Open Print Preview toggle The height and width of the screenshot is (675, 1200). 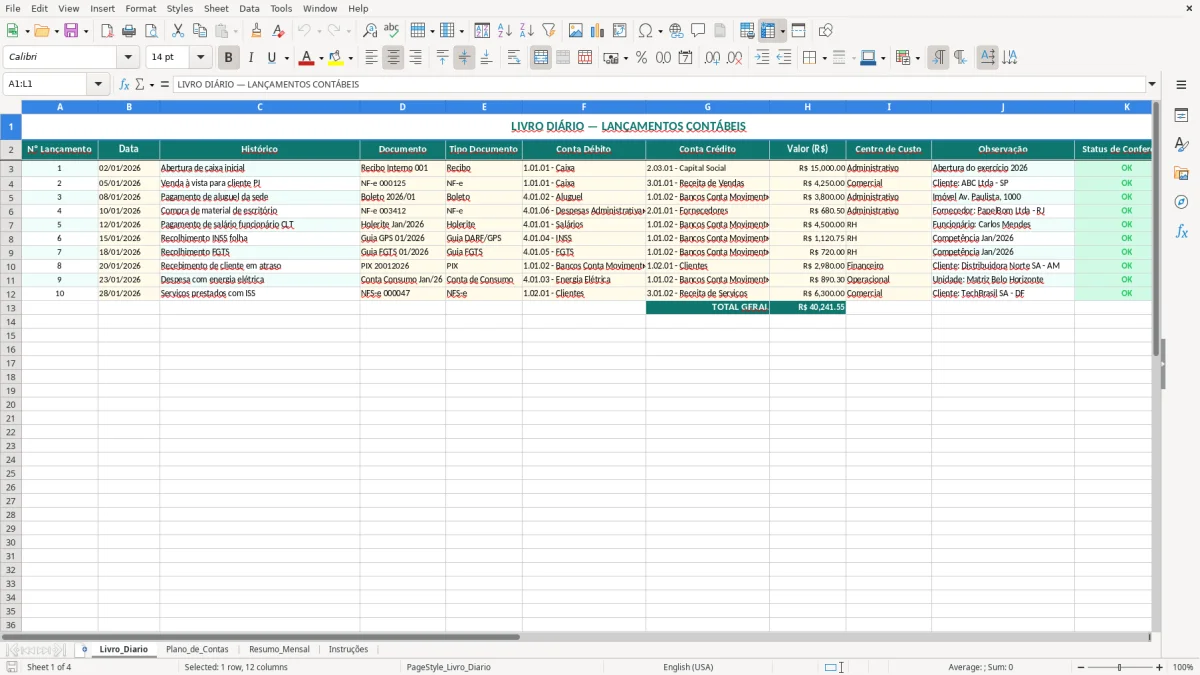[151, 31]
